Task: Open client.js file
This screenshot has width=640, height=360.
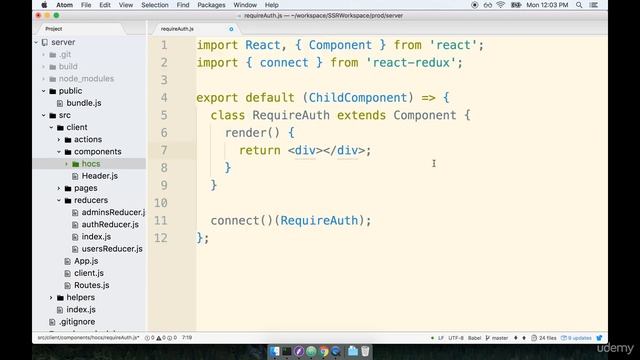Action: (89, 273)
